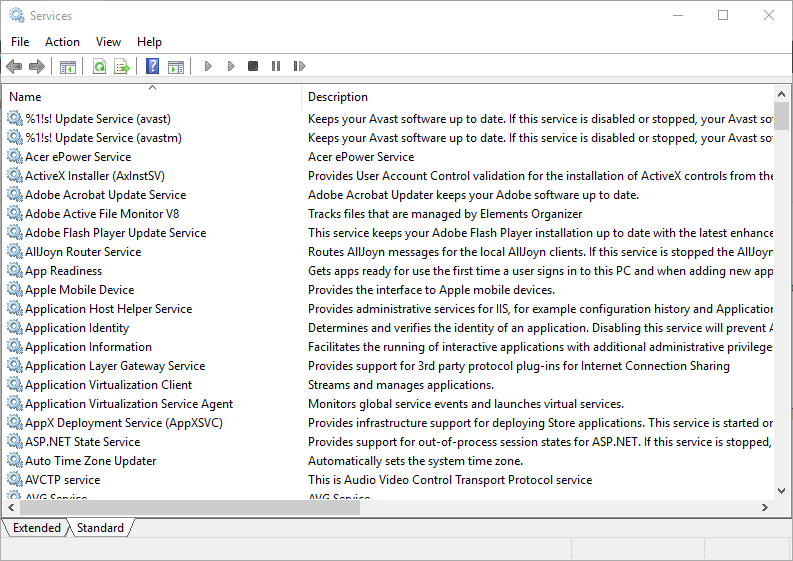Click the vertical scrollbar up arrow

point(781,94)
